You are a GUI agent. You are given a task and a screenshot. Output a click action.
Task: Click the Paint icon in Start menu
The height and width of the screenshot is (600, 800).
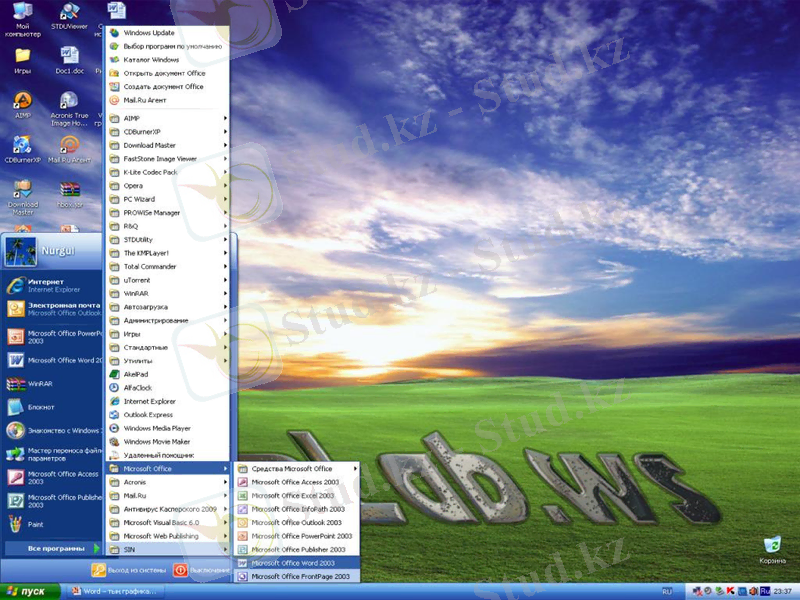(x=16, y=523)
